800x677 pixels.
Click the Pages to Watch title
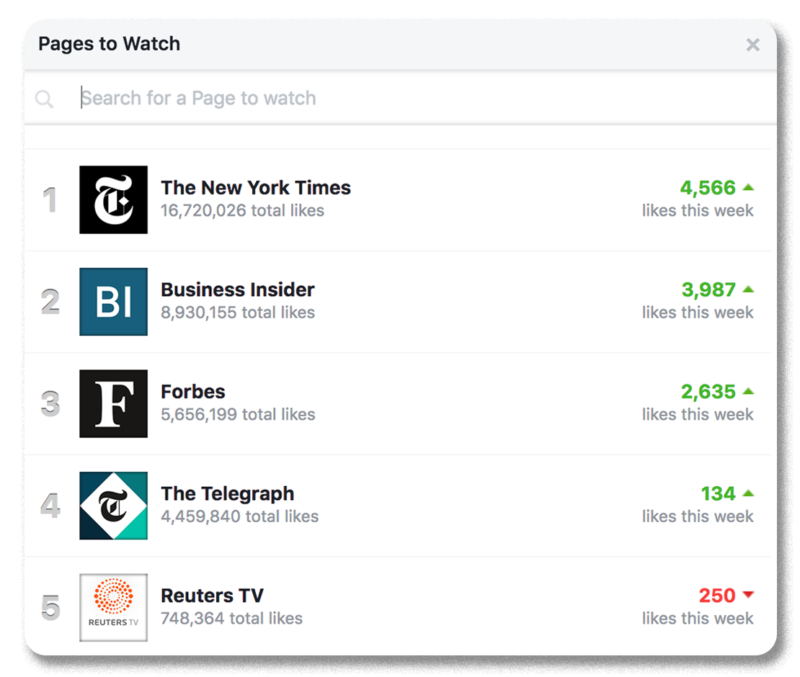109,44
